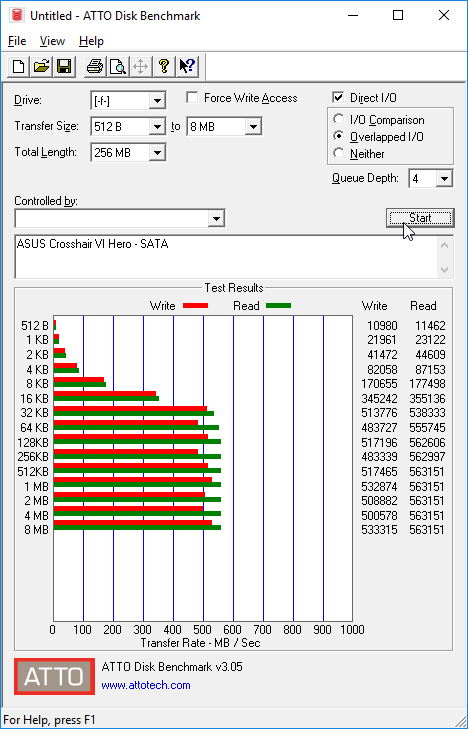Open the Queue Depth dropdown
468x729 pixels.
(444, 179)
